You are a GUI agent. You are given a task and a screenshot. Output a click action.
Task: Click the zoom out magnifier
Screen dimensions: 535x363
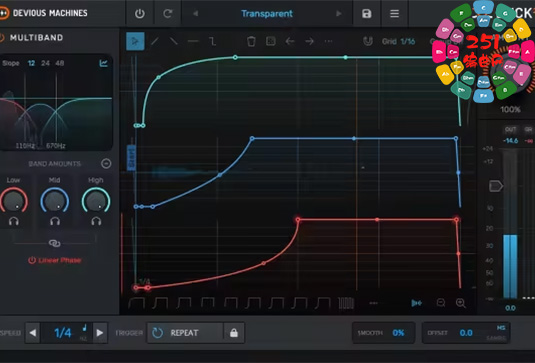tap(441, 303)
